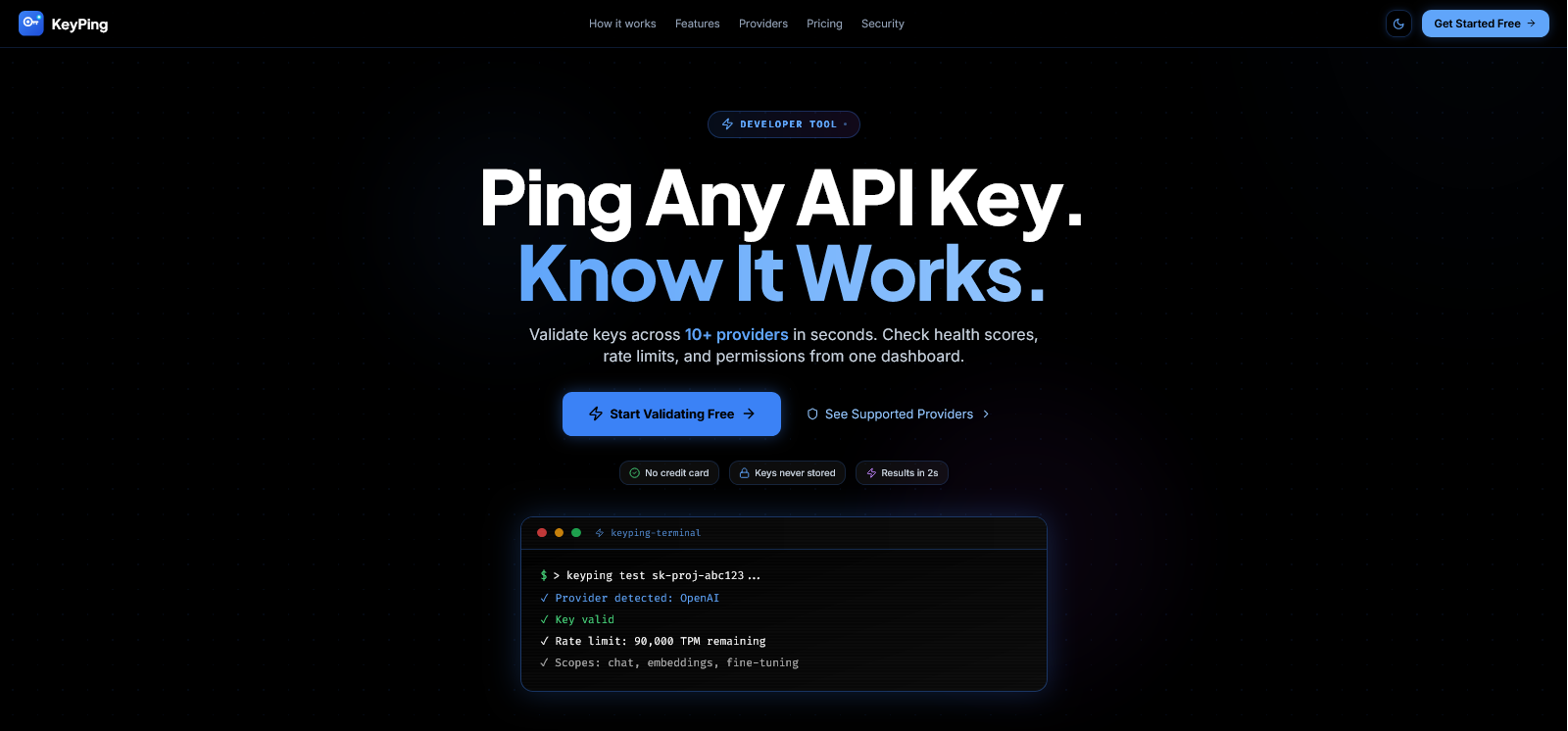The image size is (1568, 731).
Task: Click the lightning bolt in Developer Tool badge
Action: point(727,124)
